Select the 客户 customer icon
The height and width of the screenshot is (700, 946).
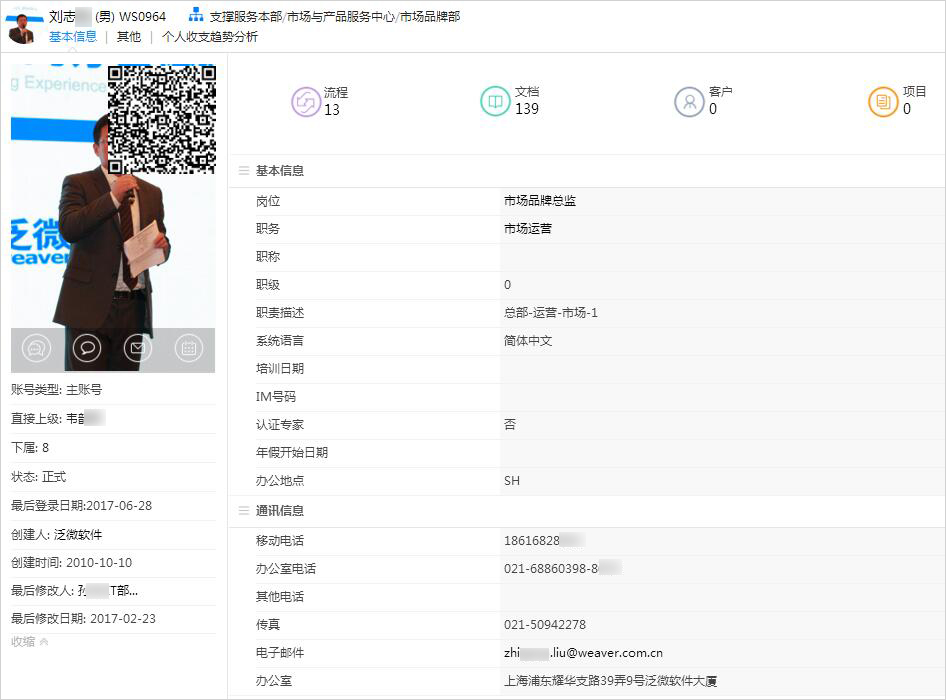pyautogui.click(x=689, y=102)
